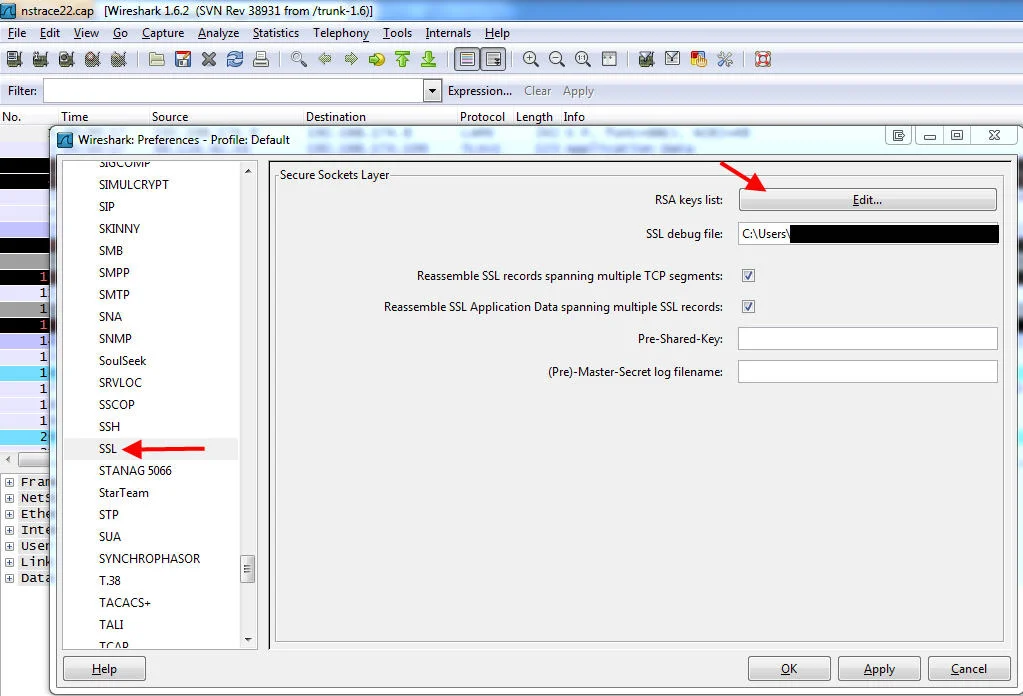
Task: Click the Pre-Shared-Key input field
Action: coord(868,339)
